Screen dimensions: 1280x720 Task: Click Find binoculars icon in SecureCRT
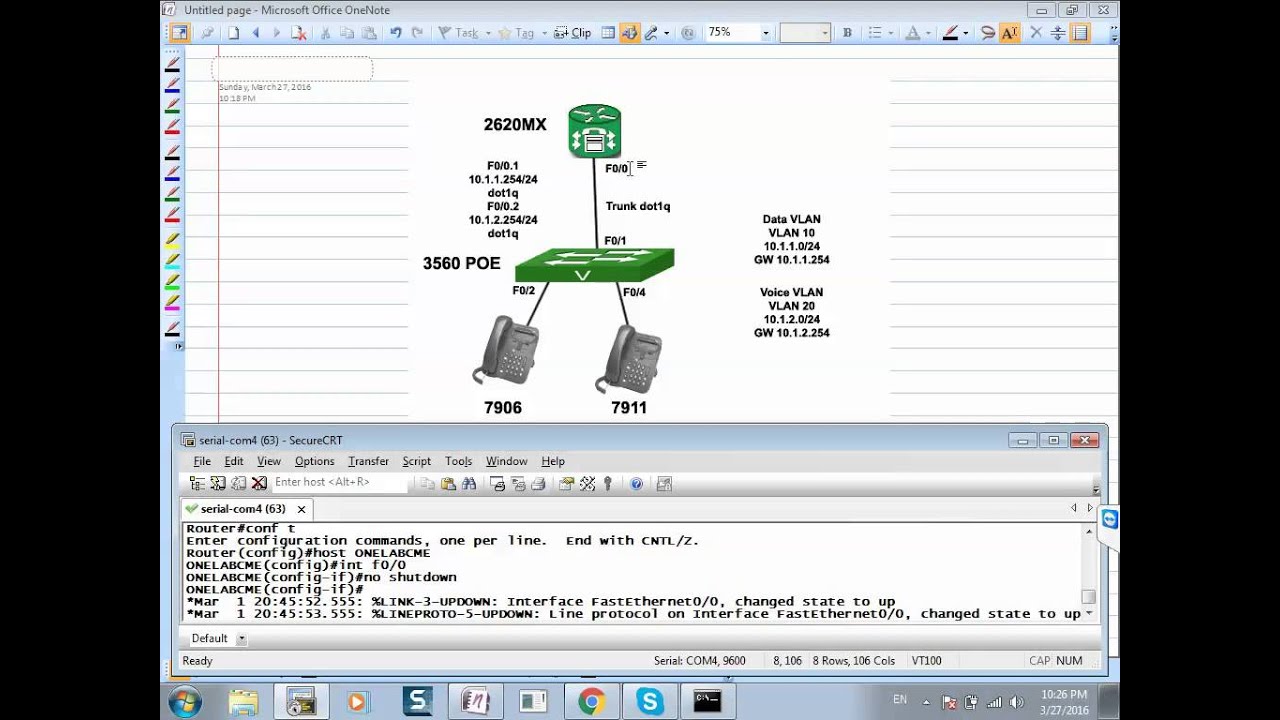pos(469,483)
